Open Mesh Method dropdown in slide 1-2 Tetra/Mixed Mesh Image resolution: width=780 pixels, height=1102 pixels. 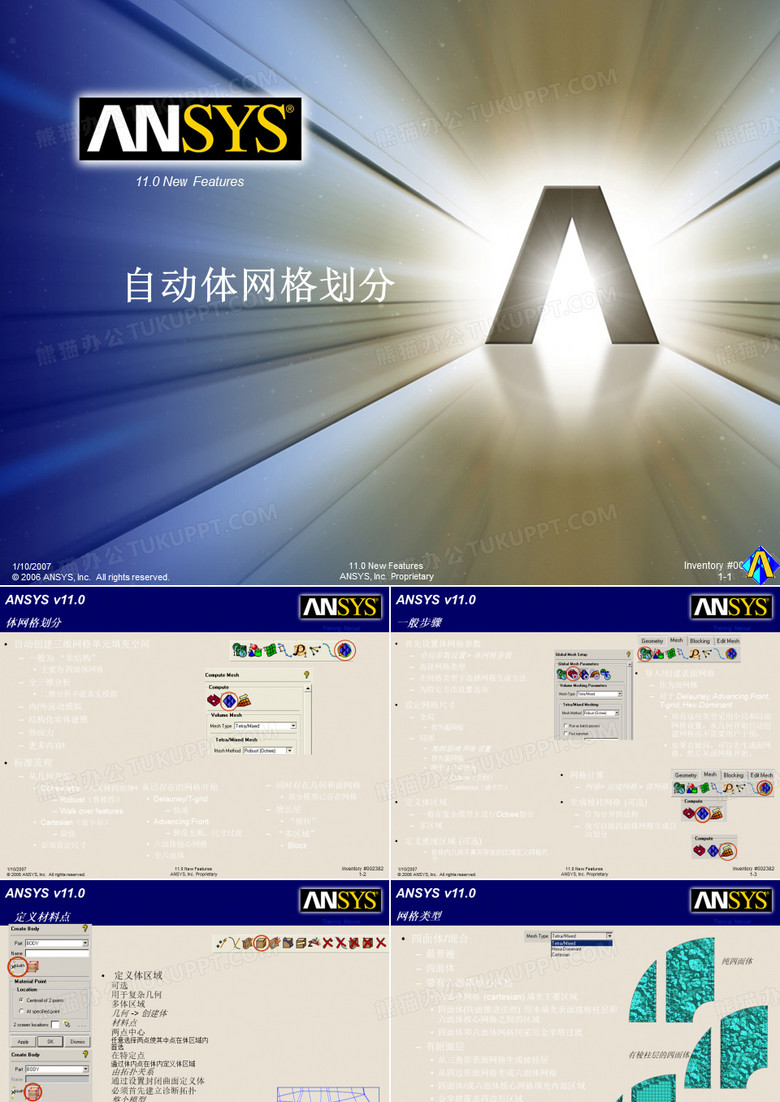point(268,751)
